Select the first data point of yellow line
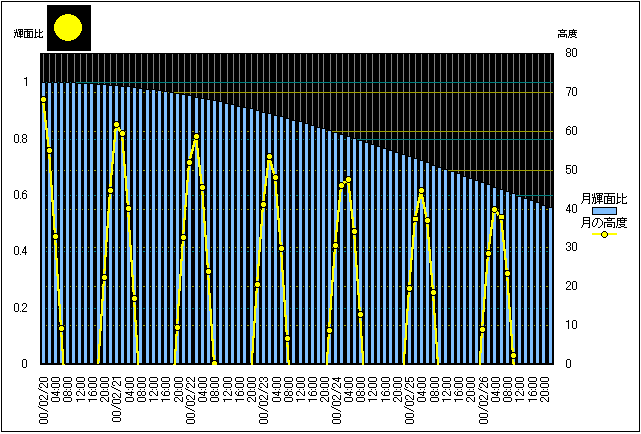641x434 pixels. [x=43, y=99]
